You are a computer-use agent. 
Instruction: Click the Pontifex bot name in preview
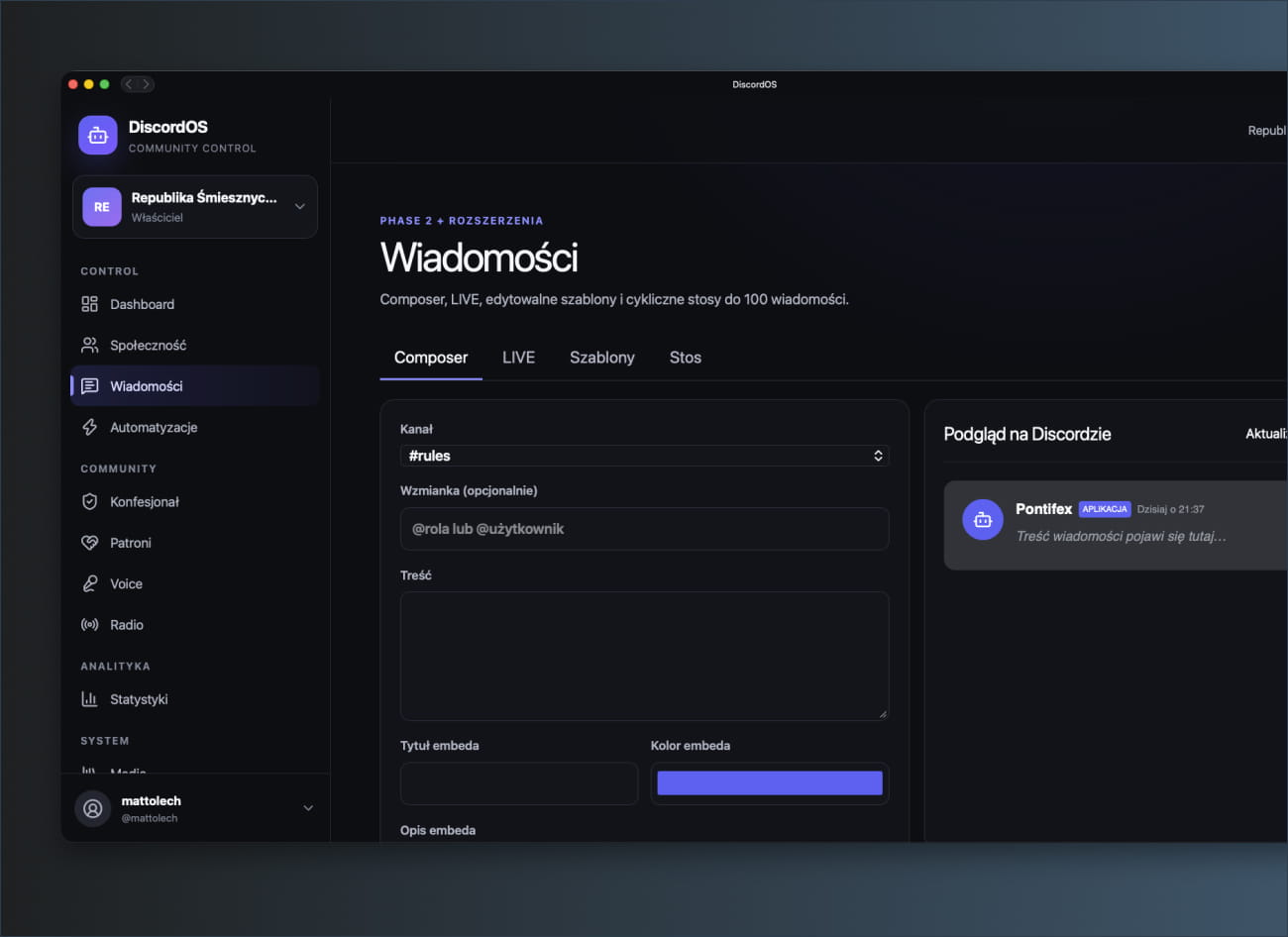pyautogui.click(x=1043, y=509)
